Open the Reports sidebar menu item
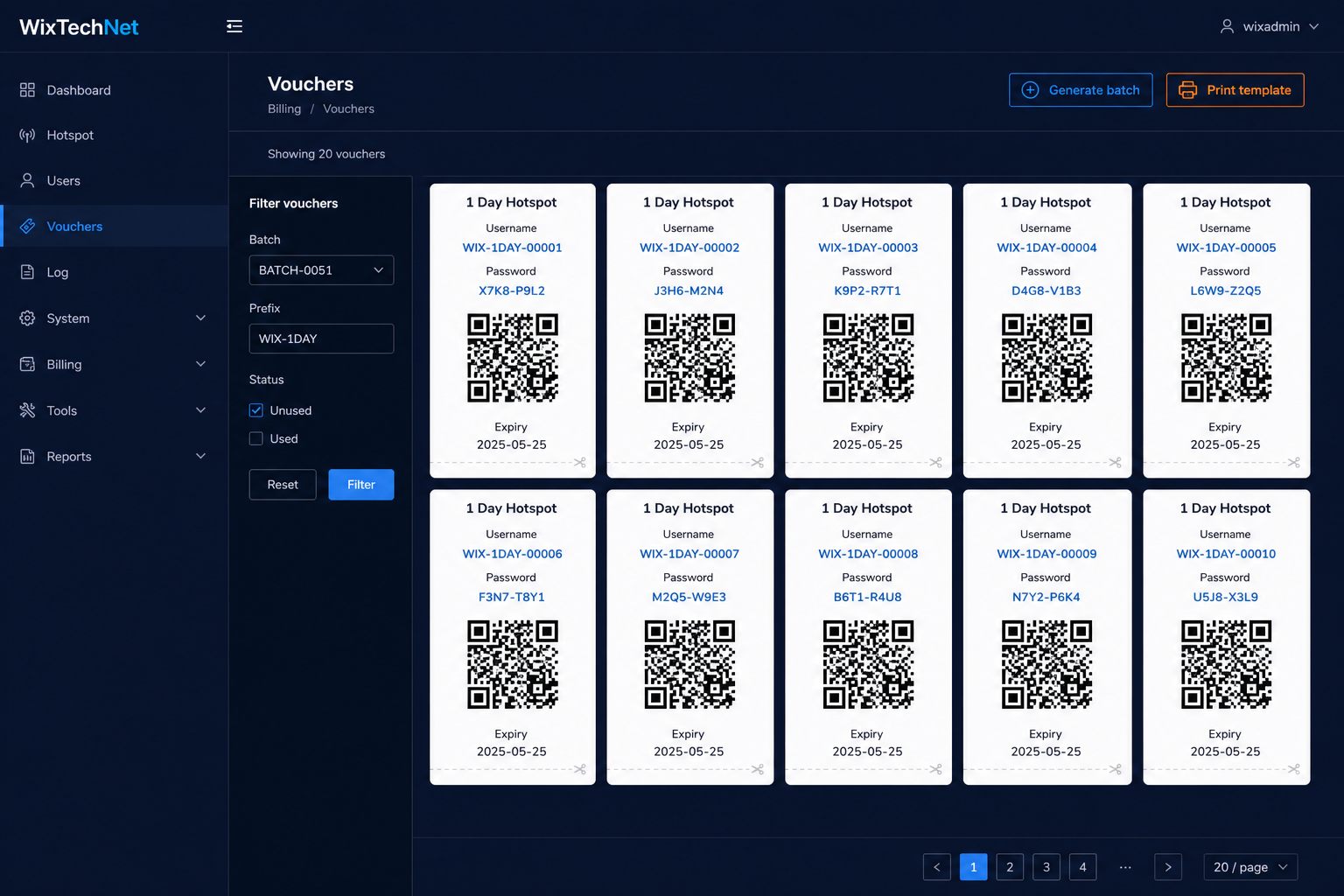This screenshot has width=1344, height=896. point(114,457)
